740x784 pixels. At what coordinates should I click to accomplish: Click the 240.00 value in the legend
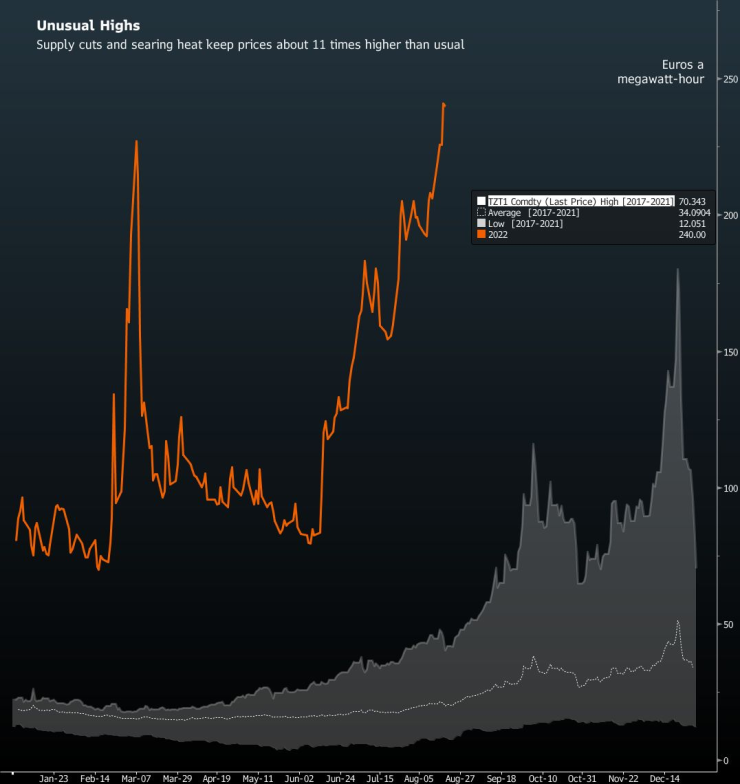click(x=692, y=235)
